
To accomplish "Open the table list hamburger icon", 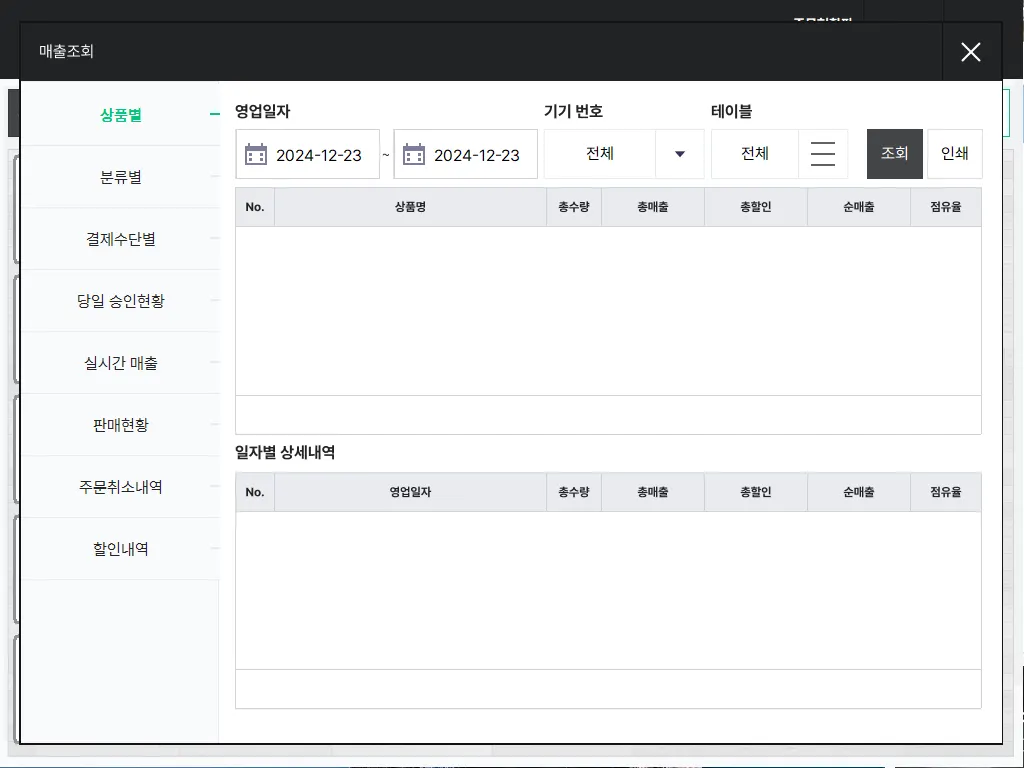I will (x=823, y=154).
